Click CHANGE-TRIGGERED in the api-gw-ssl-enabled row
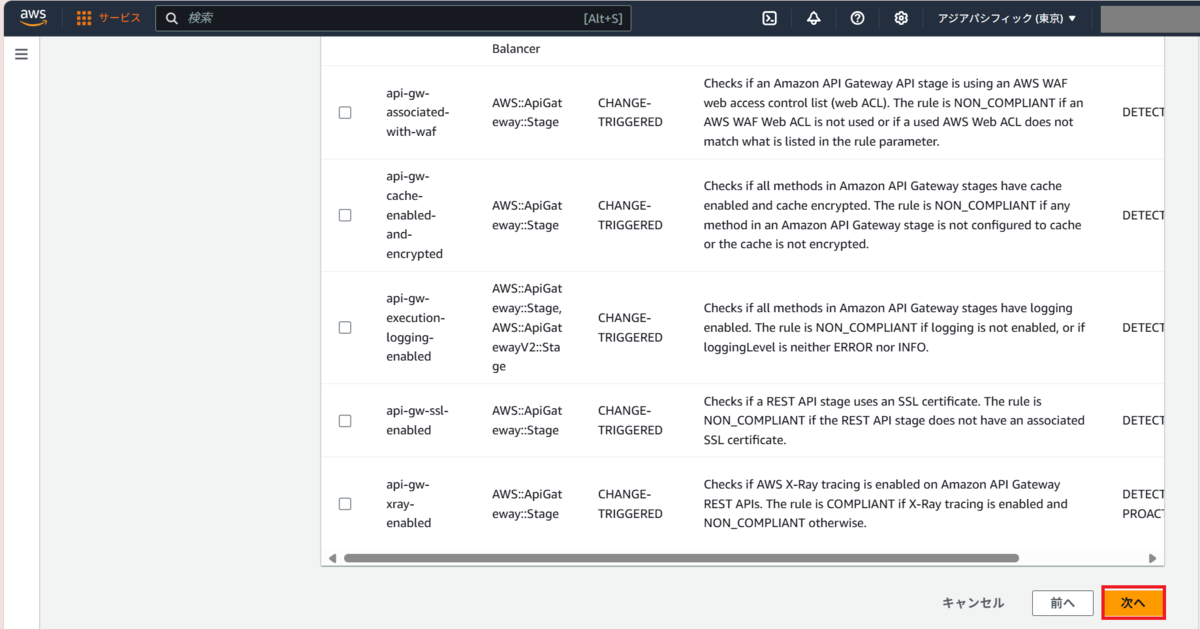This screenshot has height=629, width=1200. 630,420
